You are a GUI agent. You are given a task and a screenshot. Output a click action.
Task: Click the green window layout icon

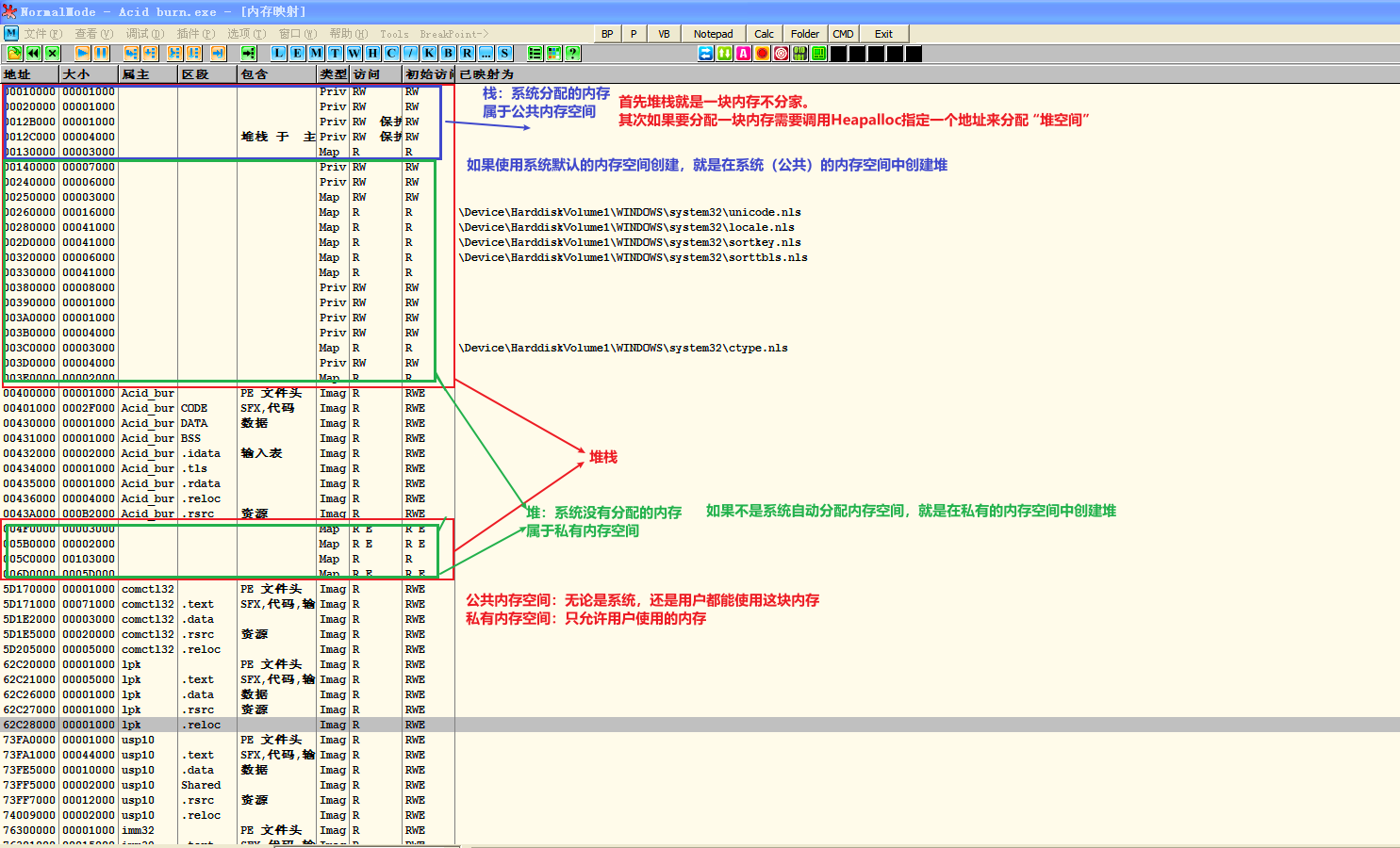pos(818,54)
